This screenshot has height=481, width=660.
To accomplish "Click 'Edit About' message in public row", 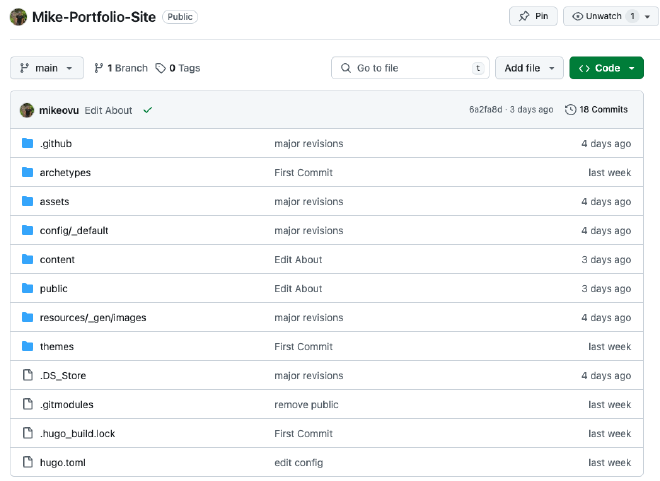I will (x=298, y=289).
